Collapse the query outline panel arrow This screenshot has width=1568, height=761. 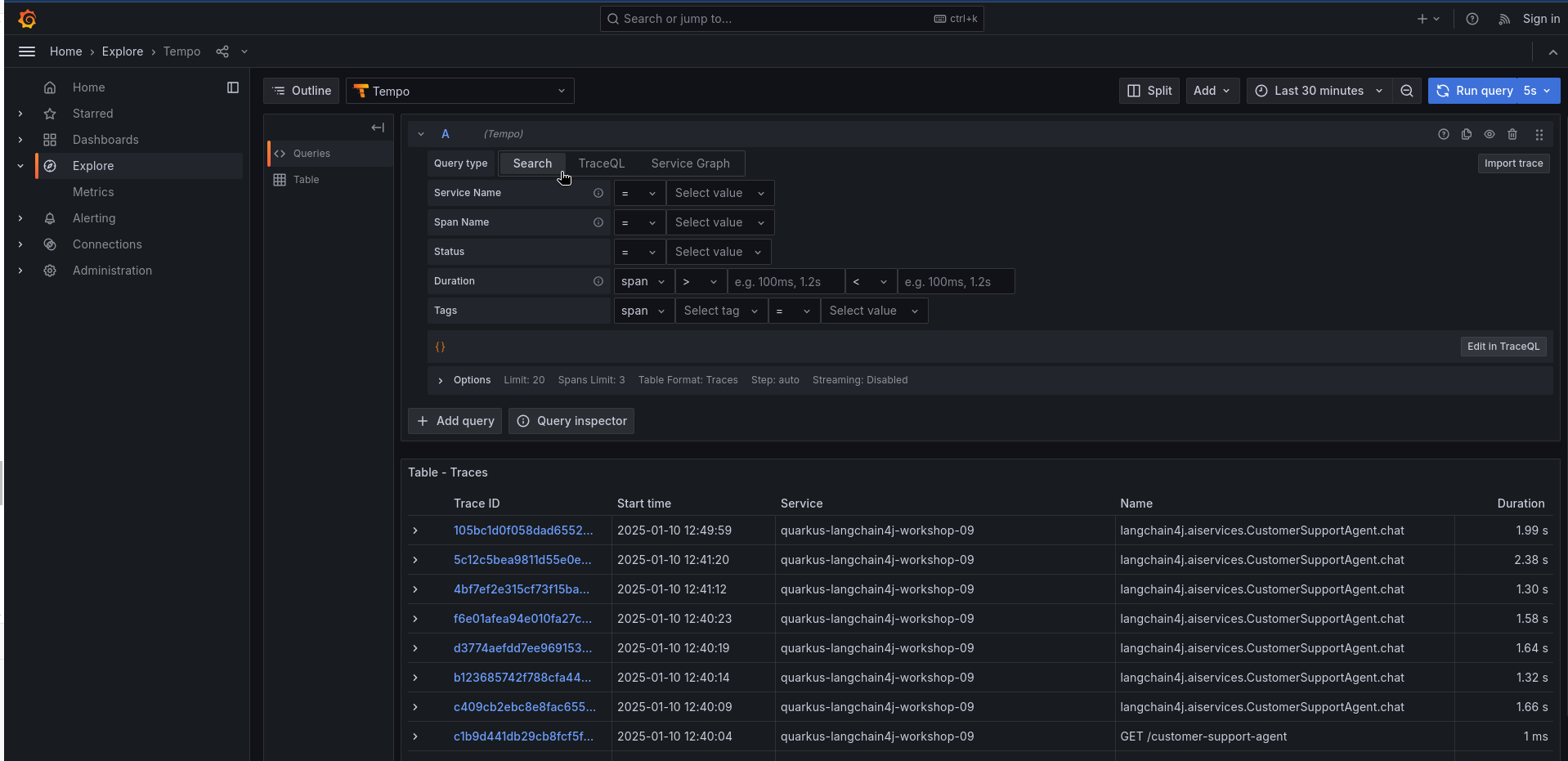click(x=378, y=128)
